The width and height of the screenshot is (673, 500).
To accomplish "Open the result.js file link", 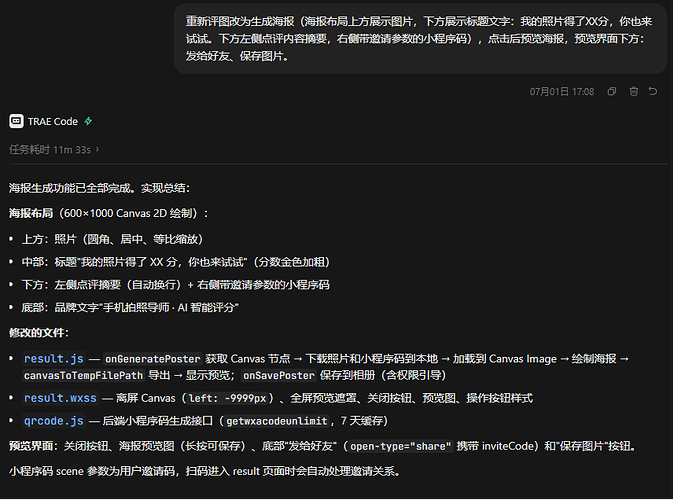I will (x=54, y=359).
